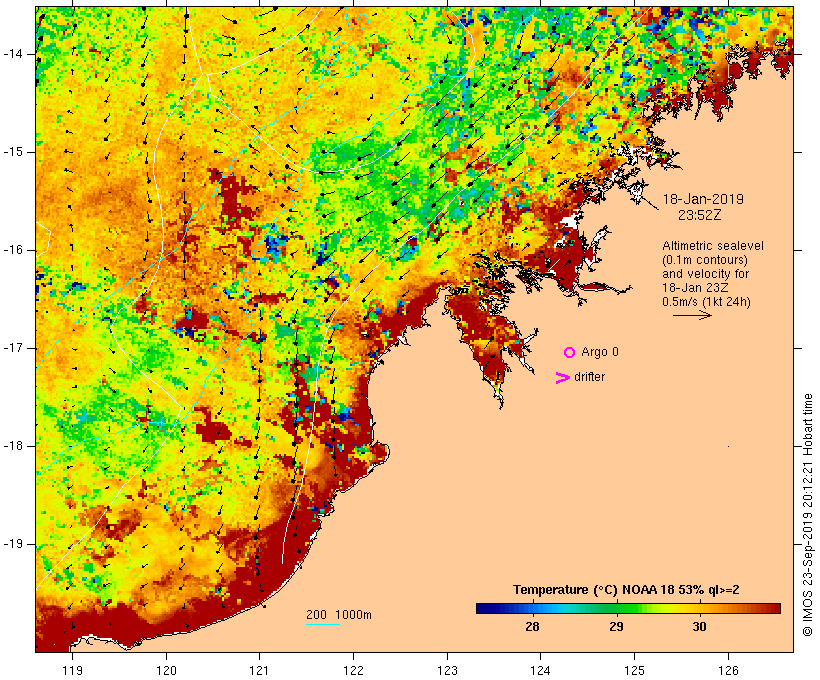Click the '200 1000m' depth contour label
This screenshot has width=820, height=680.
tap(339, 615)
